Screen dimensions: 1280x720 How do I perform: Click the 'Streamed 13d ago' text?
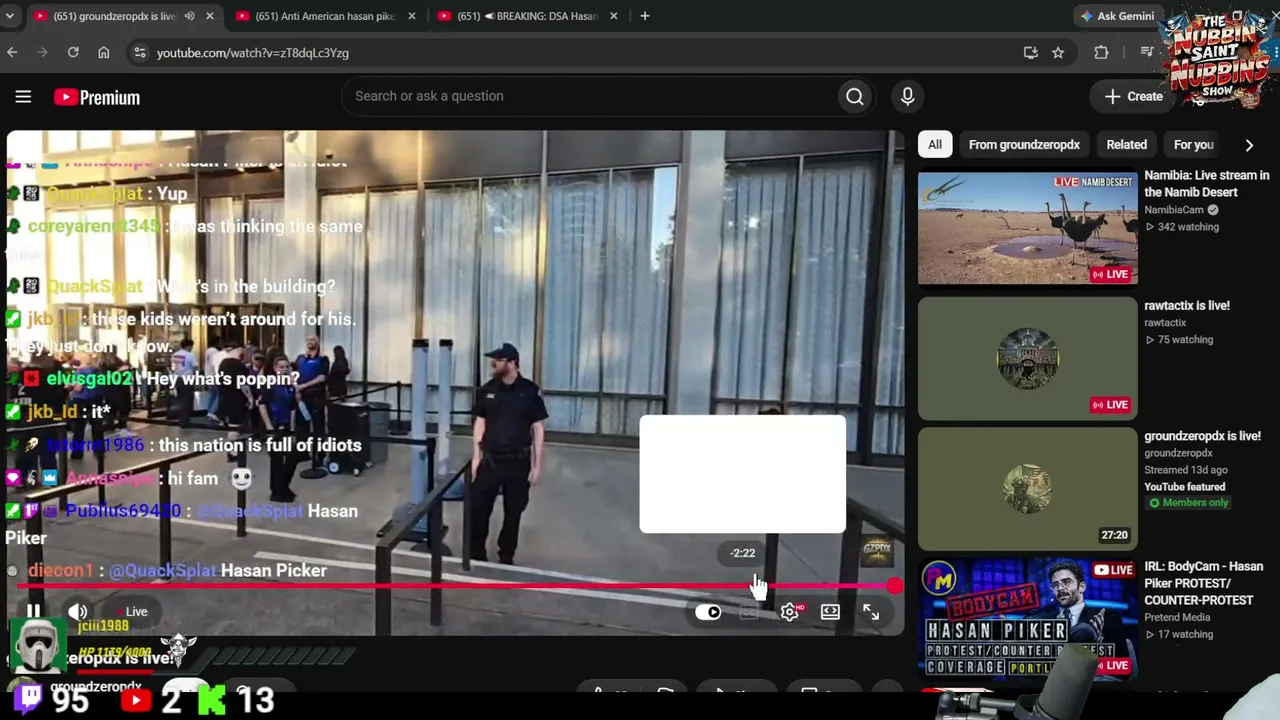(x=1186, y=470)
